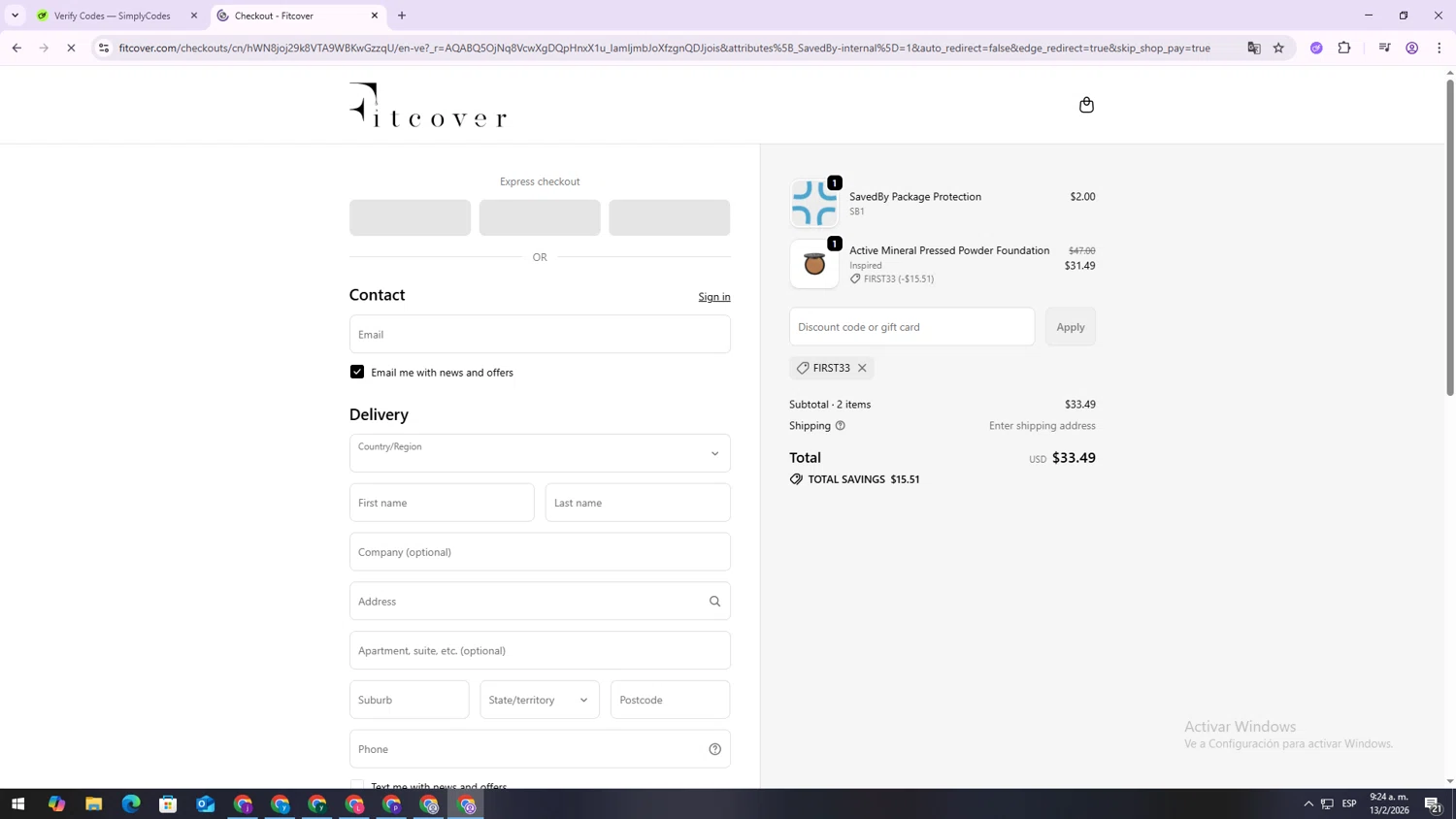Click the Suburb field
Viewport: 1456px width, 819px height.
tap(410, 700)
